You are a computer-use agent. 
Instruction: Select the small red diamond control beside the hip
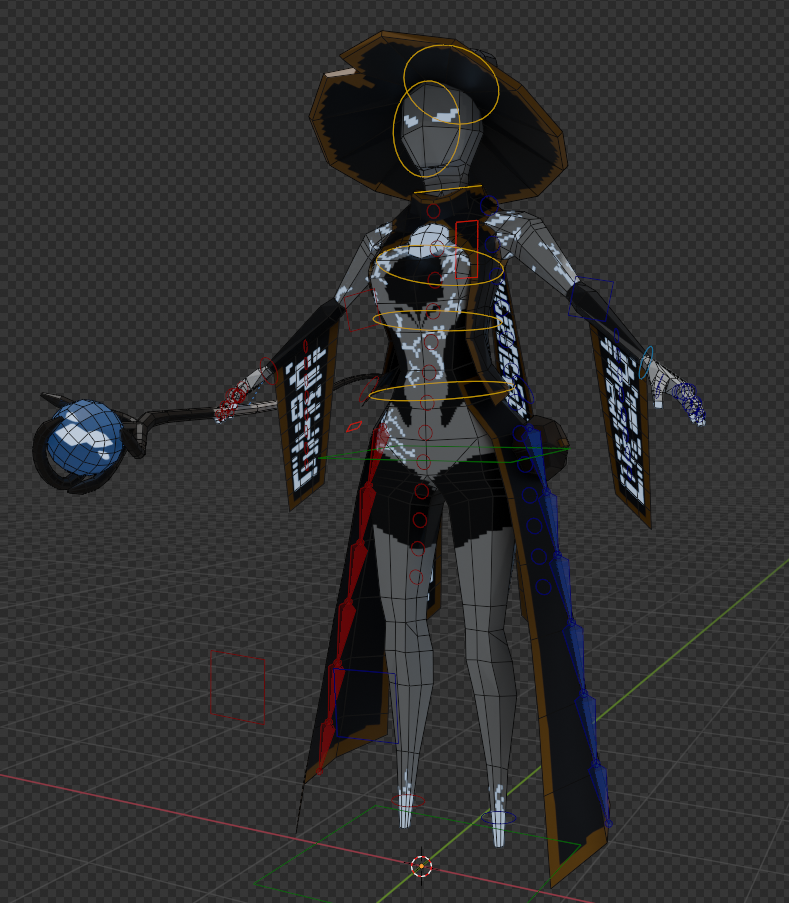(354, 426)
